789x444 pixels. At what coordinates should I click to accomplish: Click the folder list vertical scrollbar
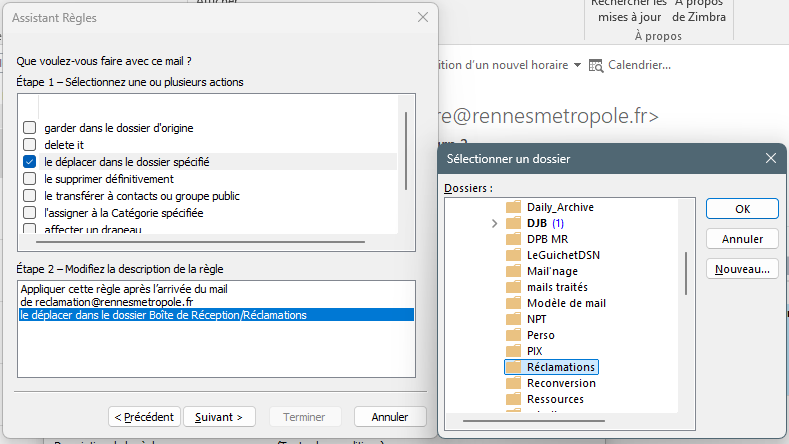pos(685,272)
